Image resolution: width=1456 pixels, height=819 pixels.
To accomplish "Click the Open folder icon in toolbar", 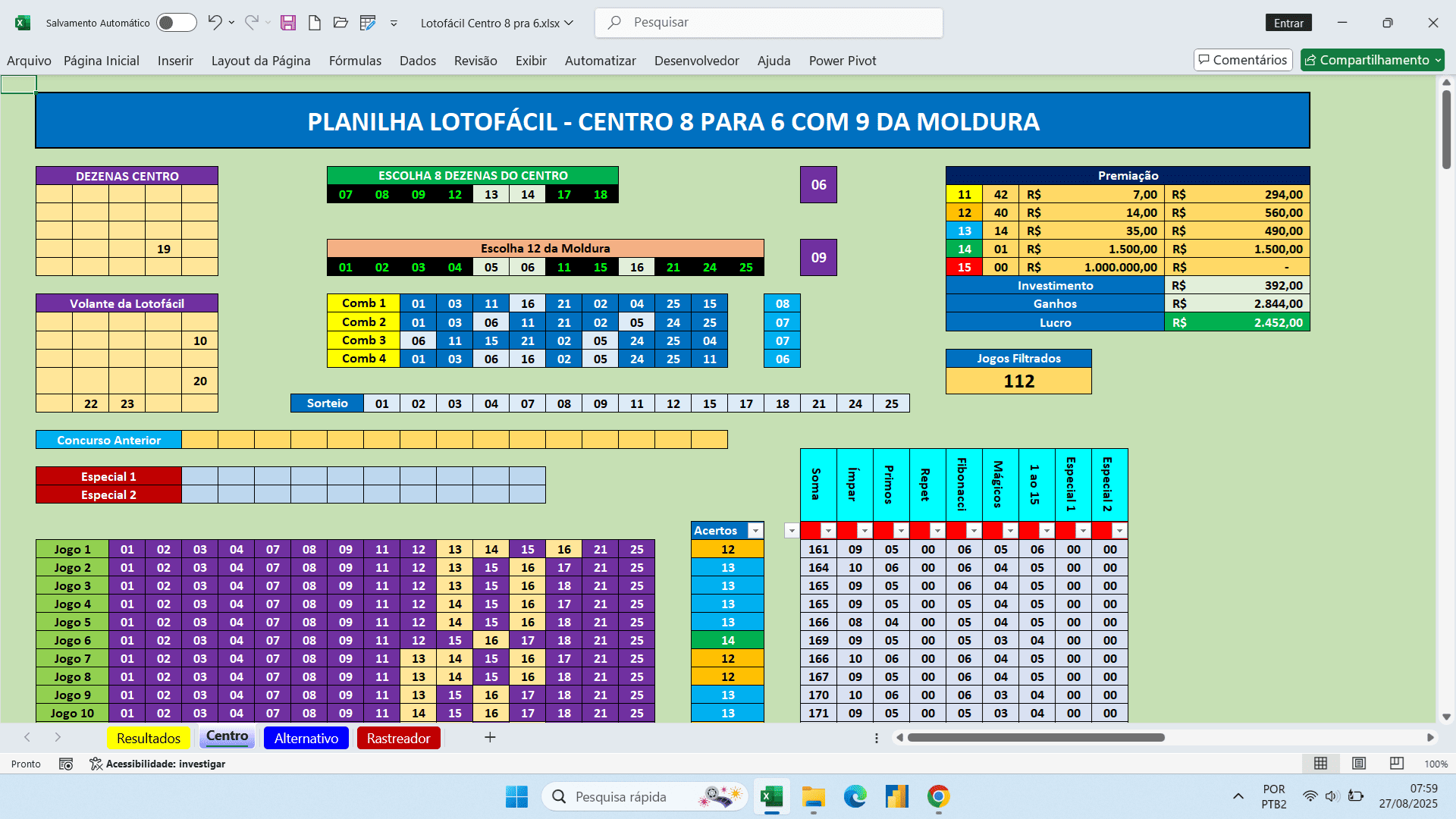I will (x=340, y=23).
